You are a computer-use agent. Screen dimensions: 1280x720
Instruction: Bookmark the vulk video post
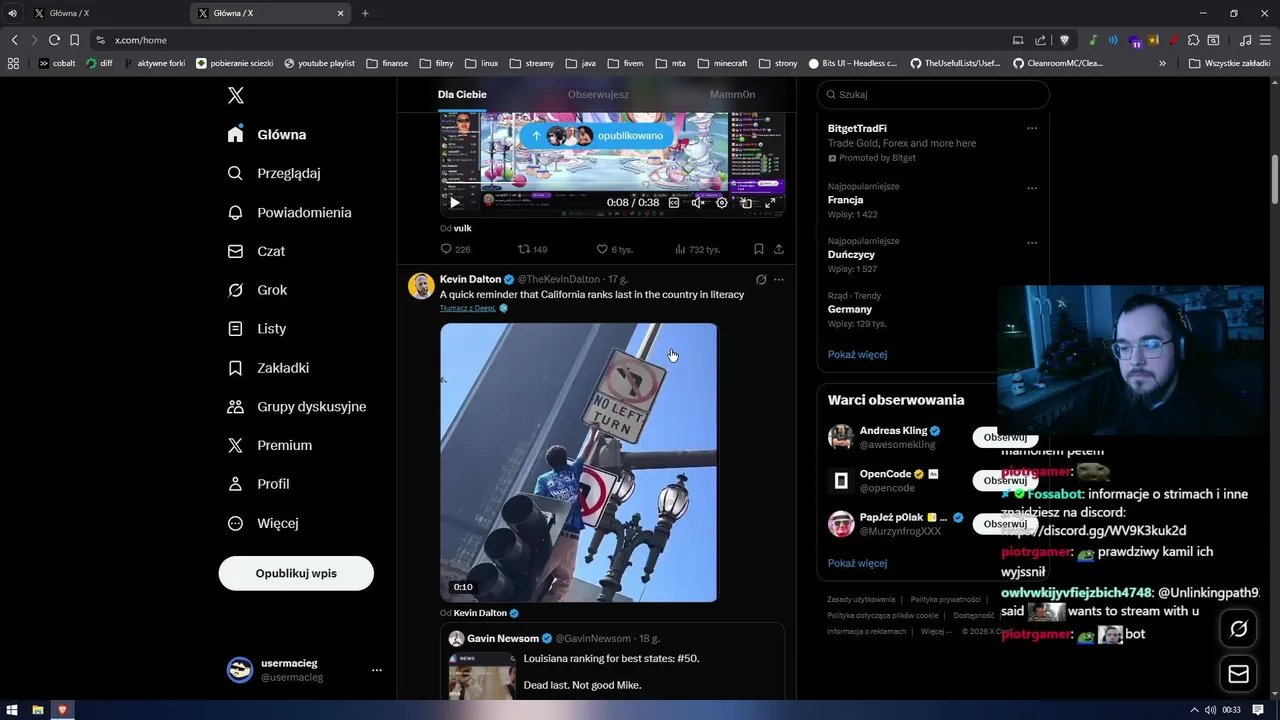(758, 249)
